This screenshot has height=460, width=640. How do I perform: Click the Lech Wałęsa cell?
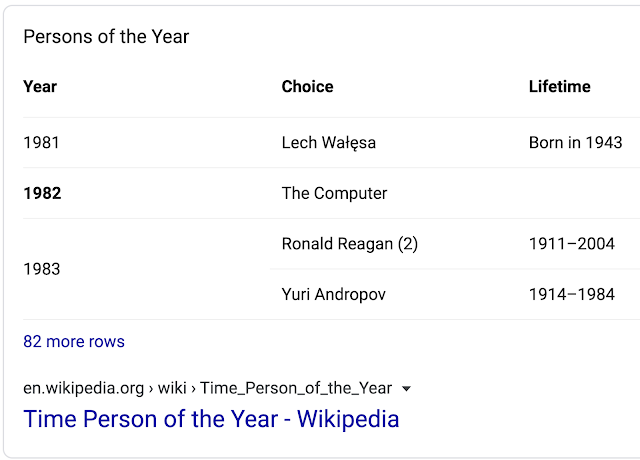tap(329, 143)
